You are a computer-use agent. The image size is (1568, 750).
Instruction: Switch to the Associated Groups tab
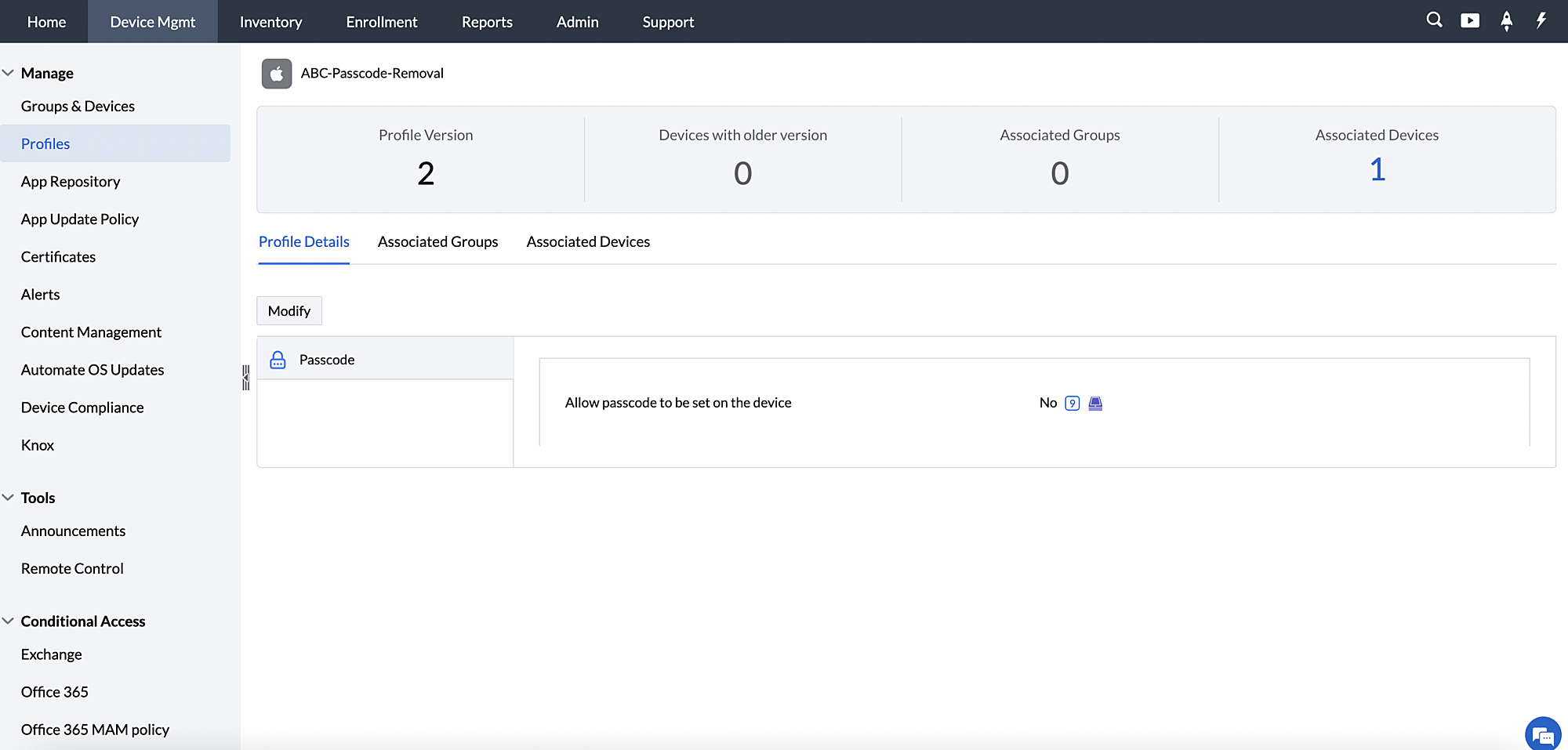point(437,241)
